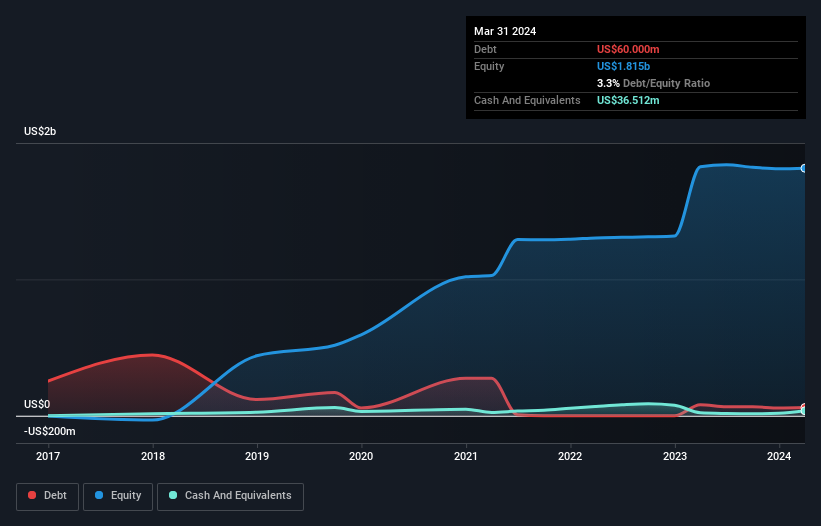Click the Equity endpoint marker on chart
This screenshot has height=526, width=821.
(804, 168)
